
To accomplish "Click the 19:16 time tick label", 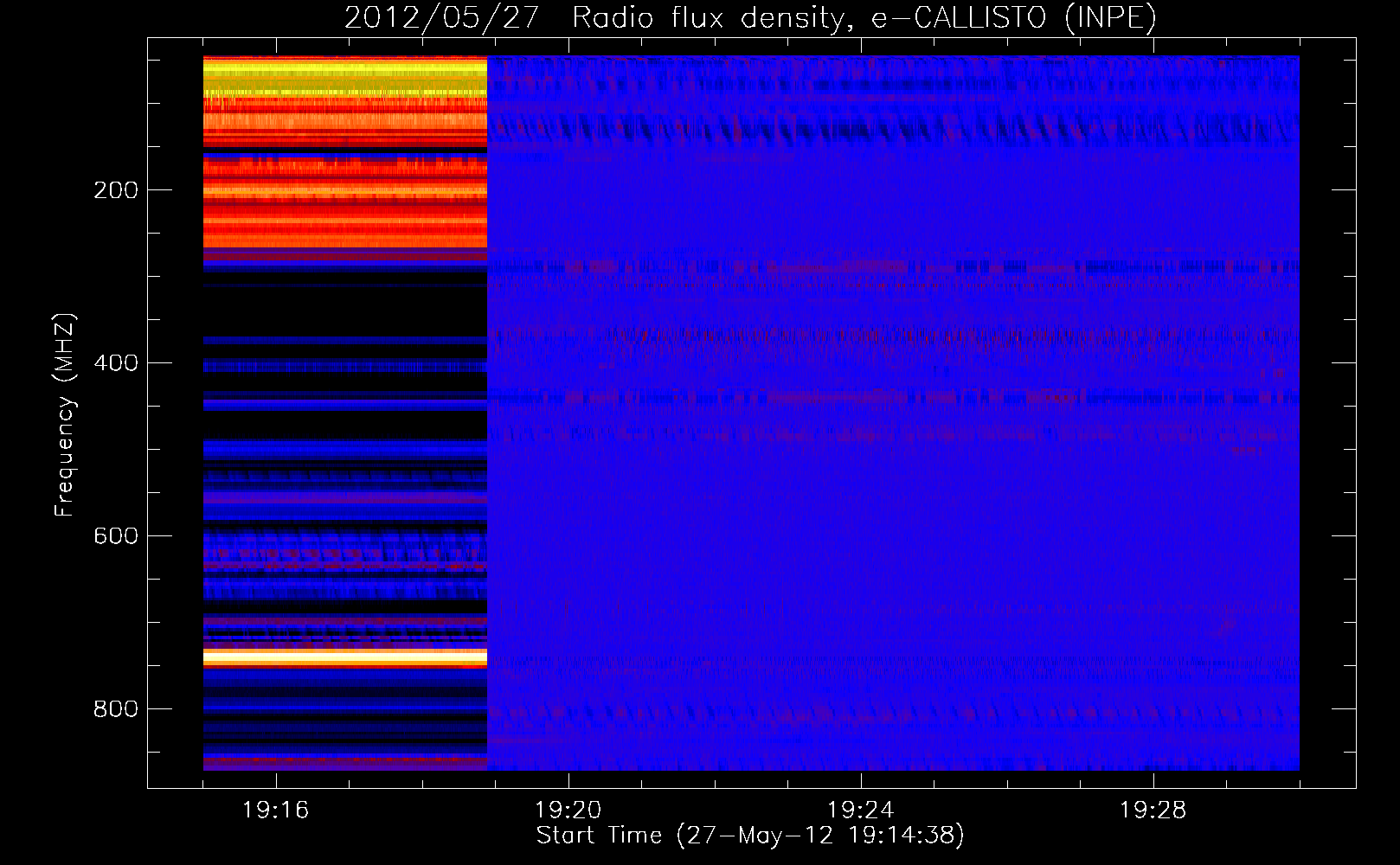I will 276,811.
